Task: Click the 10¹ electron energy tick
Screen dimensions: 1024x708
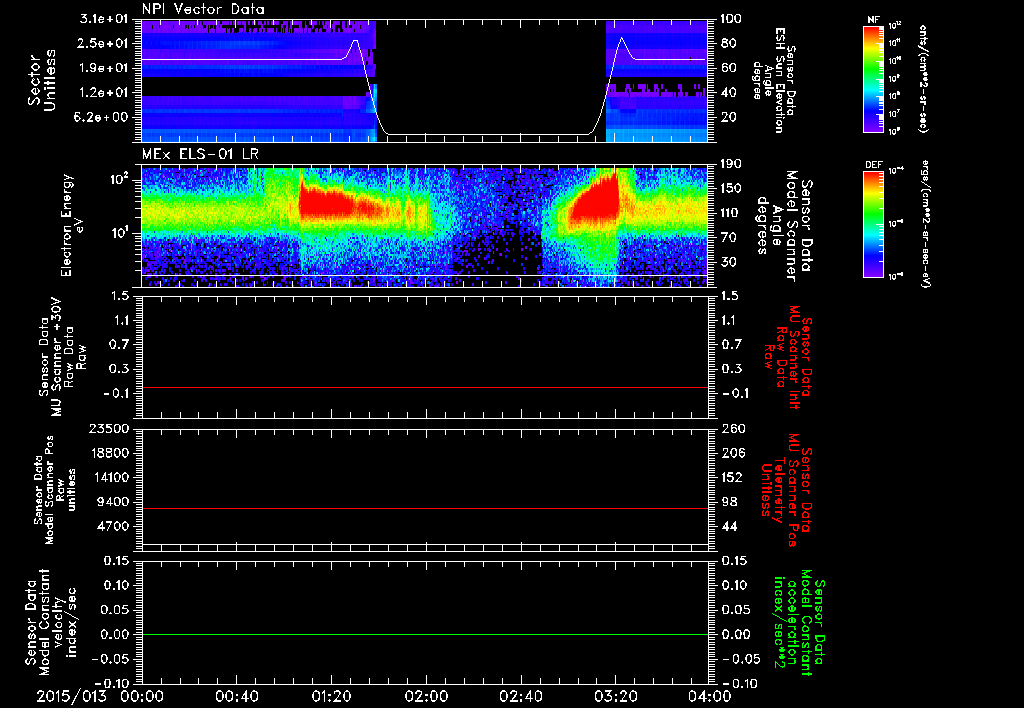Action: coord(121,234)
